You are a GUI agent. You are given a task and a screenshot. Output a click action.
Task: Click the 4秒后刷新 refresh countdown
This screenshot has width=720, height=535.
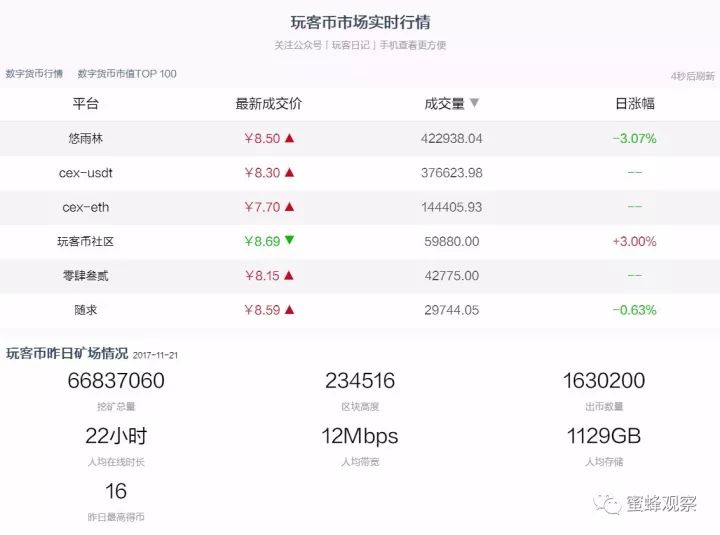click(x=692, y=76)
